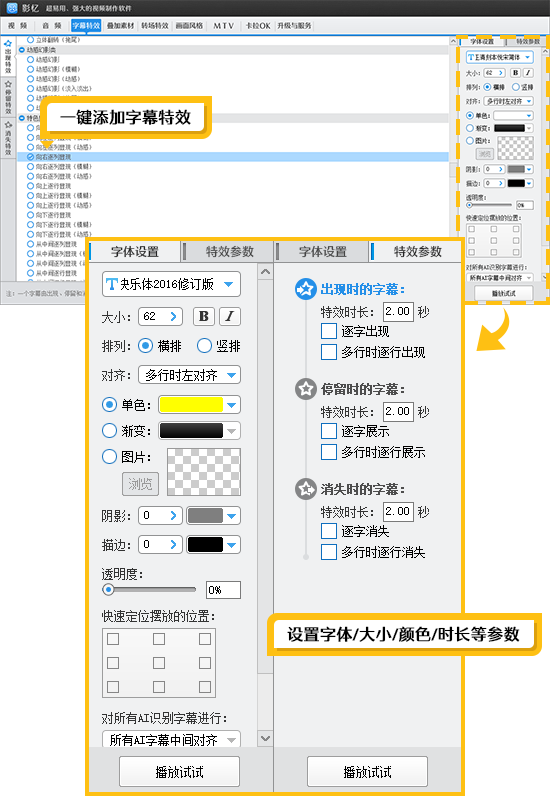Open the 停留特效 star side tab
The width and height of the screenshot is (550, 796).
pyautogui.click(x=8, y=96)
